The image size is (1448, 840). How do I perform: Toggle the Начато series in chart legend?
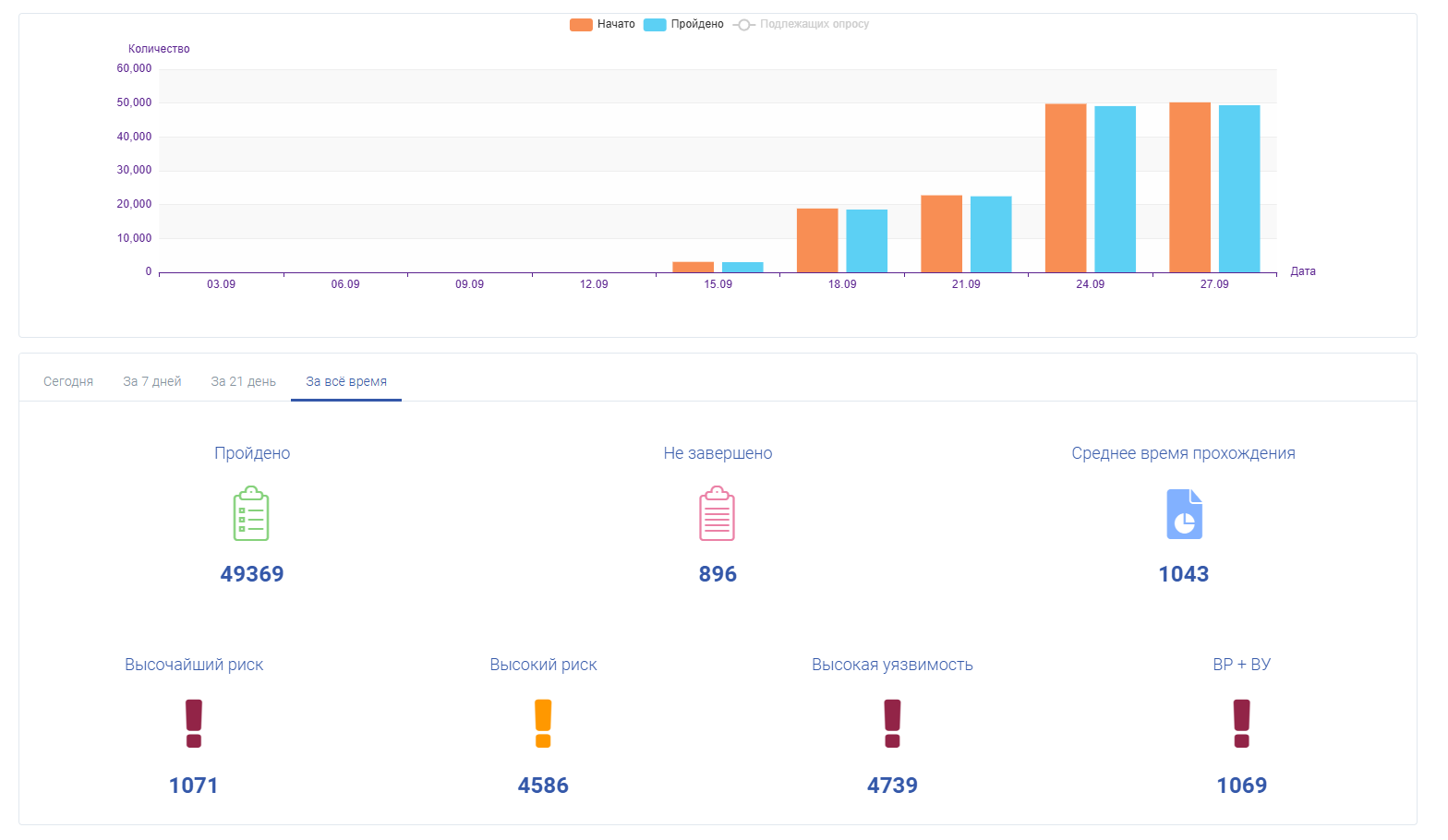pos(602,24)
